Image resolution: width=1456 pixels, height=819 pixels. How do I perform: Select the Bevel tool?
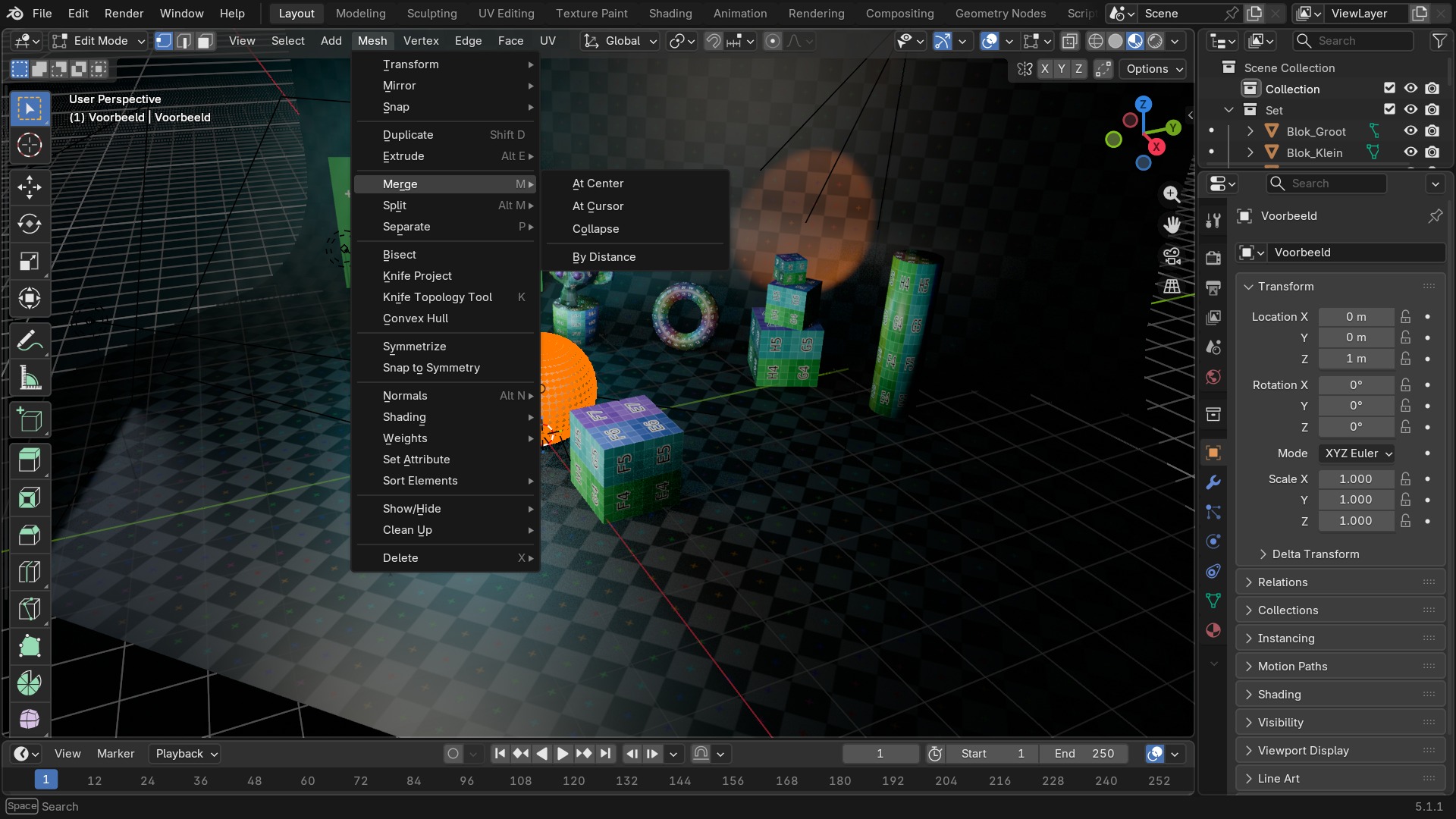click(30, 535)
